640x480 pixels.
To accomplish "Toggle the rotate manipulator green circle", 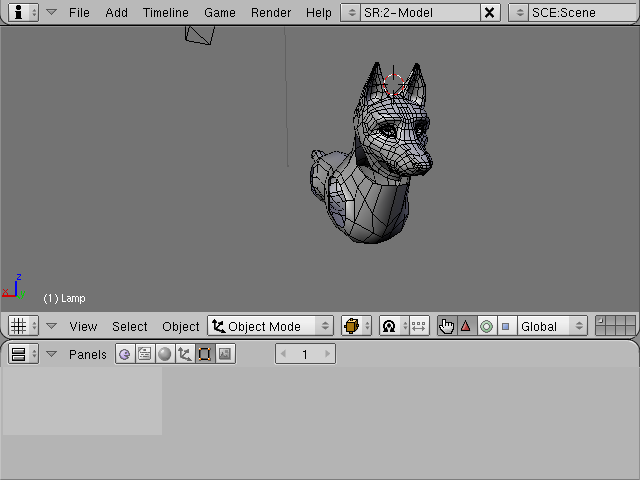I will click(487, 326).
